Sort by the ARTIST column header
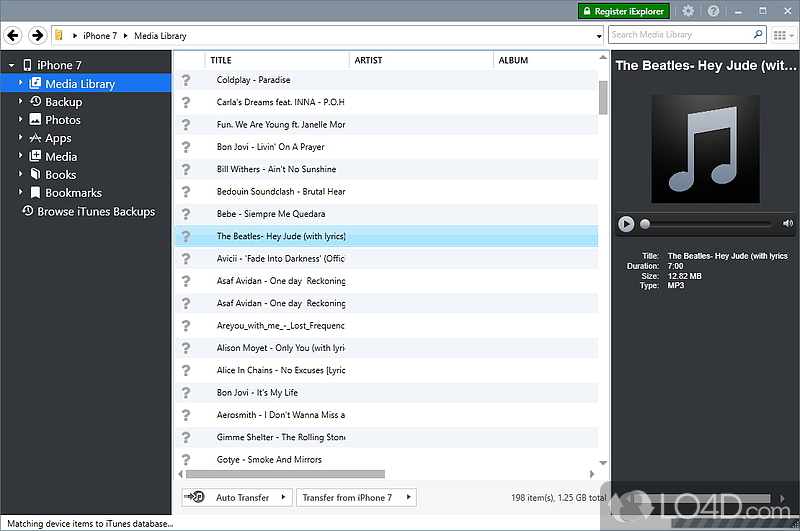 click(420, 60)
